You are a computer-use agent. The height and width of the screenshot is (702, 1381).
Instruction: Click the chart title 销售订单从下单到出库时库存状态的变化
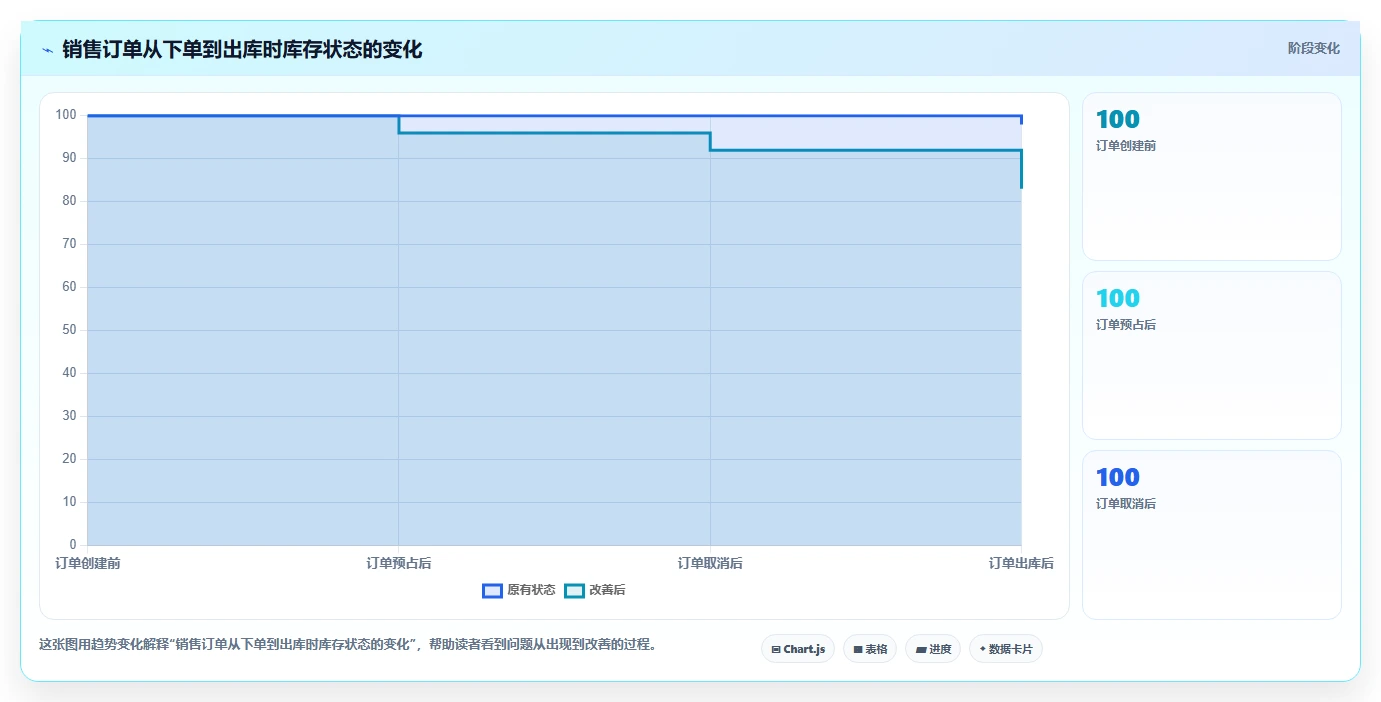pos(242,49)
